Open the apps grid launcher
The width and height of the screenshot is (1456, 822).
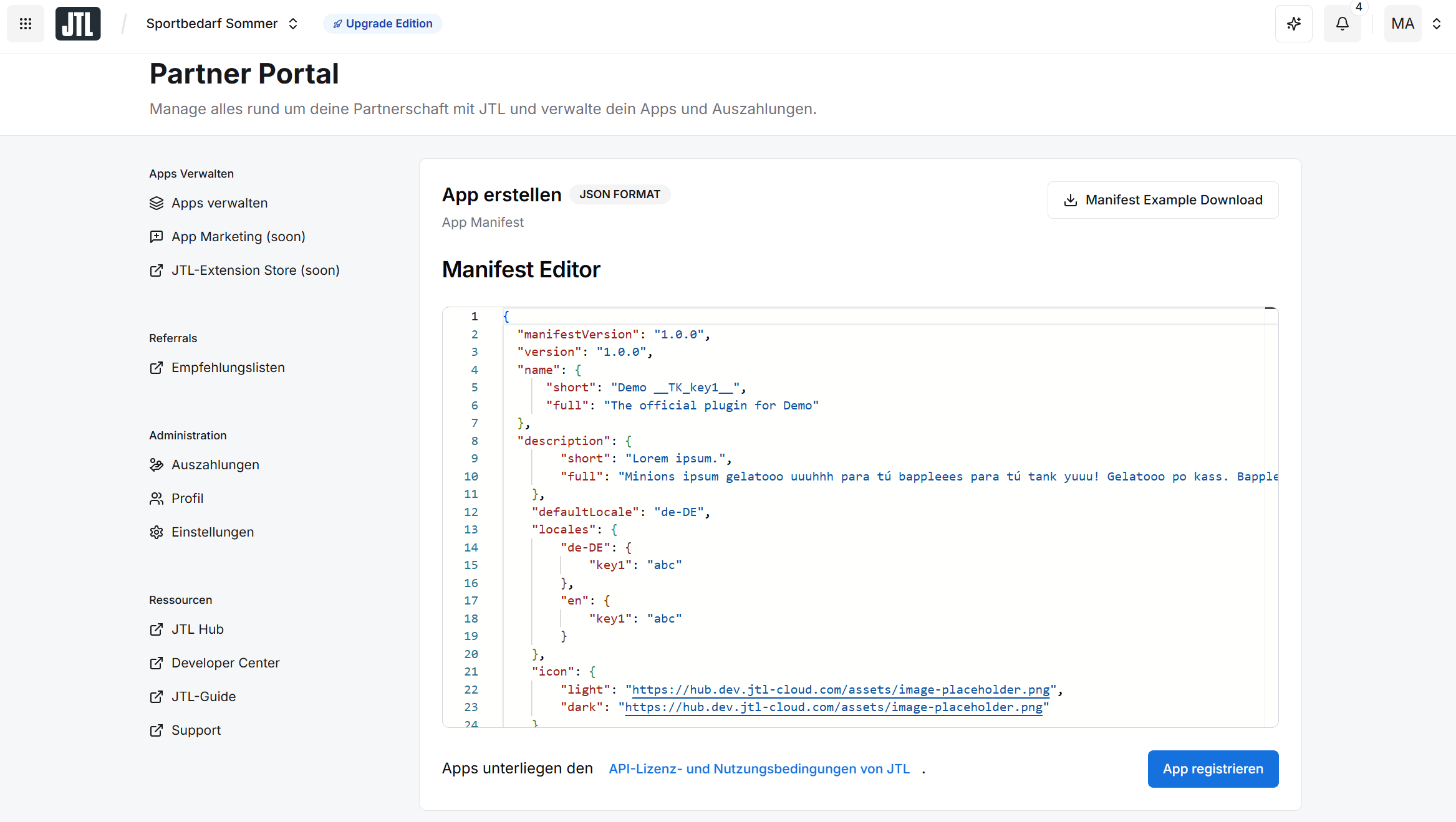(x=26, y=24)
